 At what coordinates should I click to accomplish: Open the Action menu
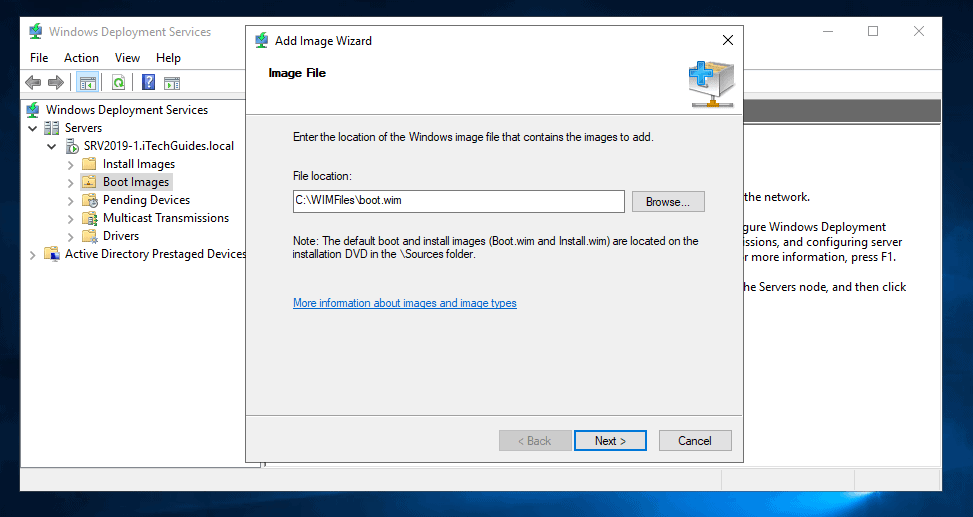(x=81, y=58)
